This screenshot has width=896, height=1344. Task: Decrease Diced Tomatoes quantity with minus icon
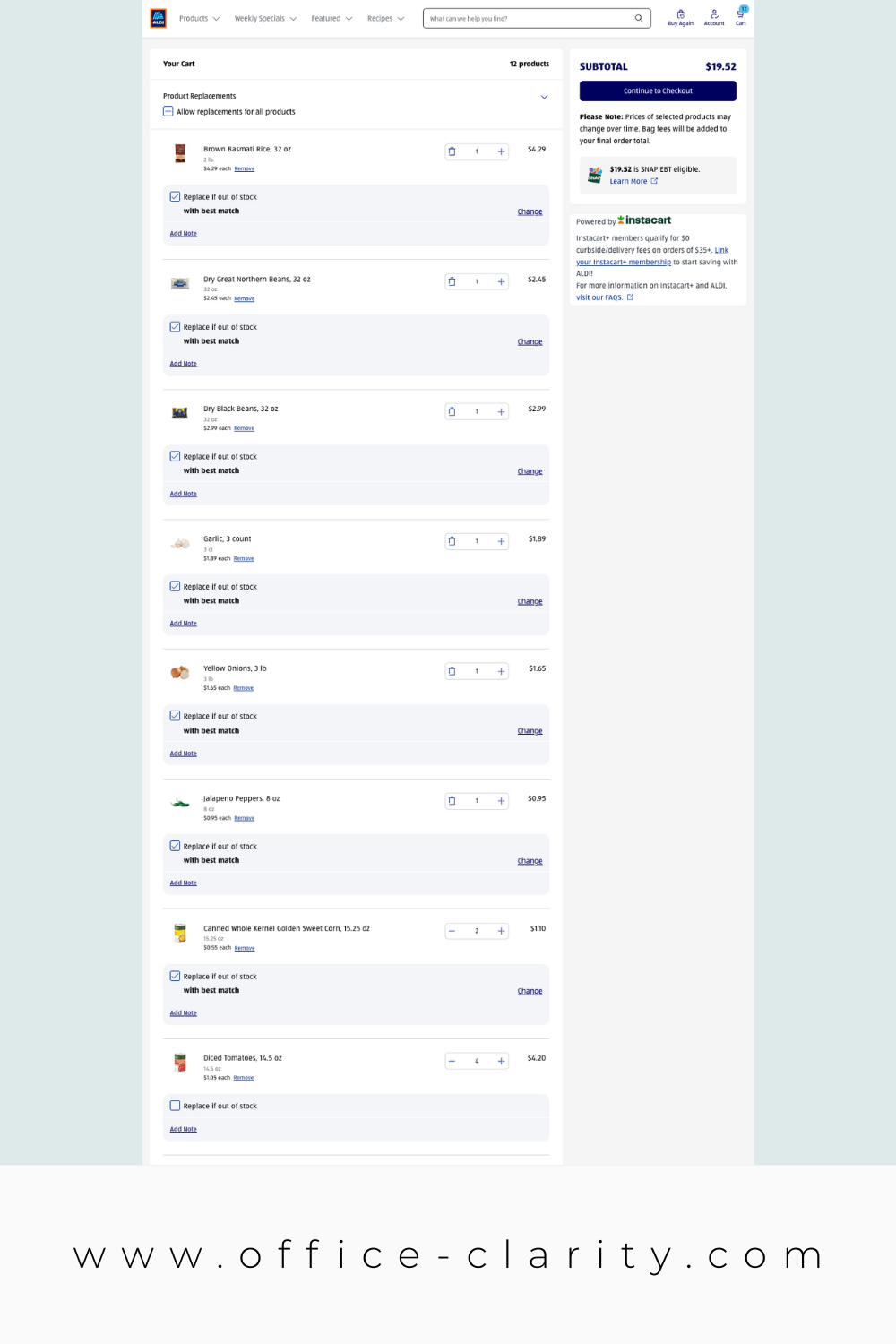coord(452,1061)
